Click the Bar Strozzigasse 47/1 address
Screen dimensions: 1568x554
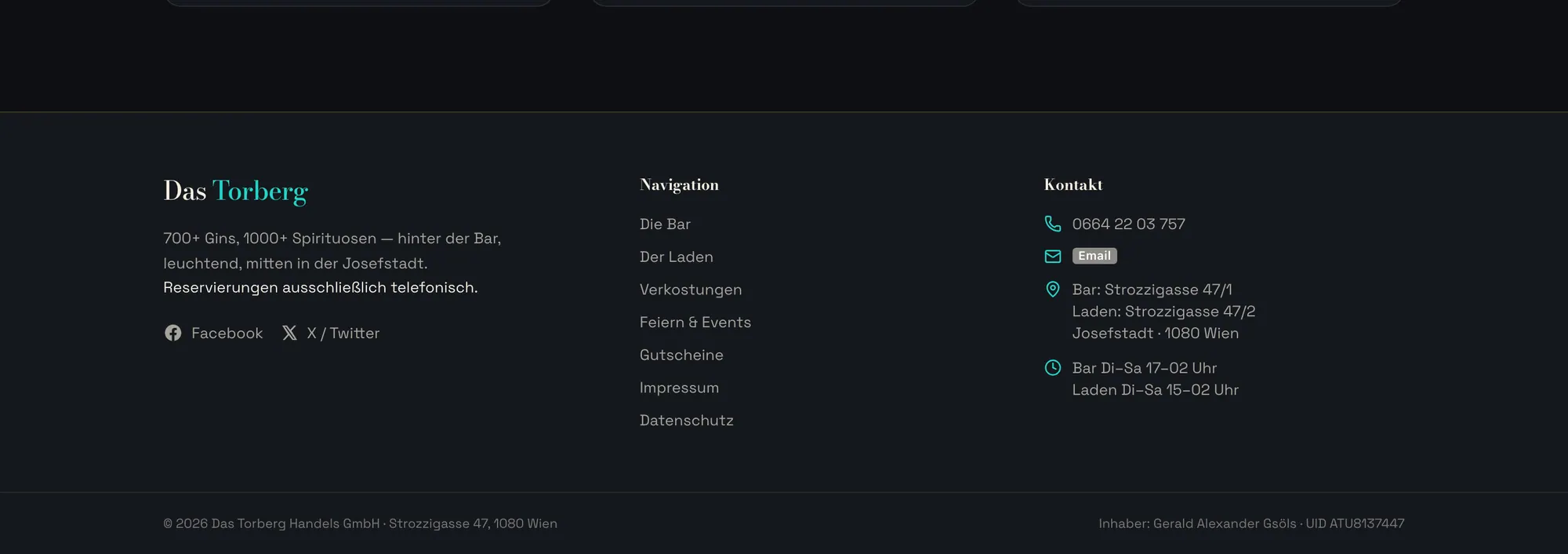[1152, 290]
